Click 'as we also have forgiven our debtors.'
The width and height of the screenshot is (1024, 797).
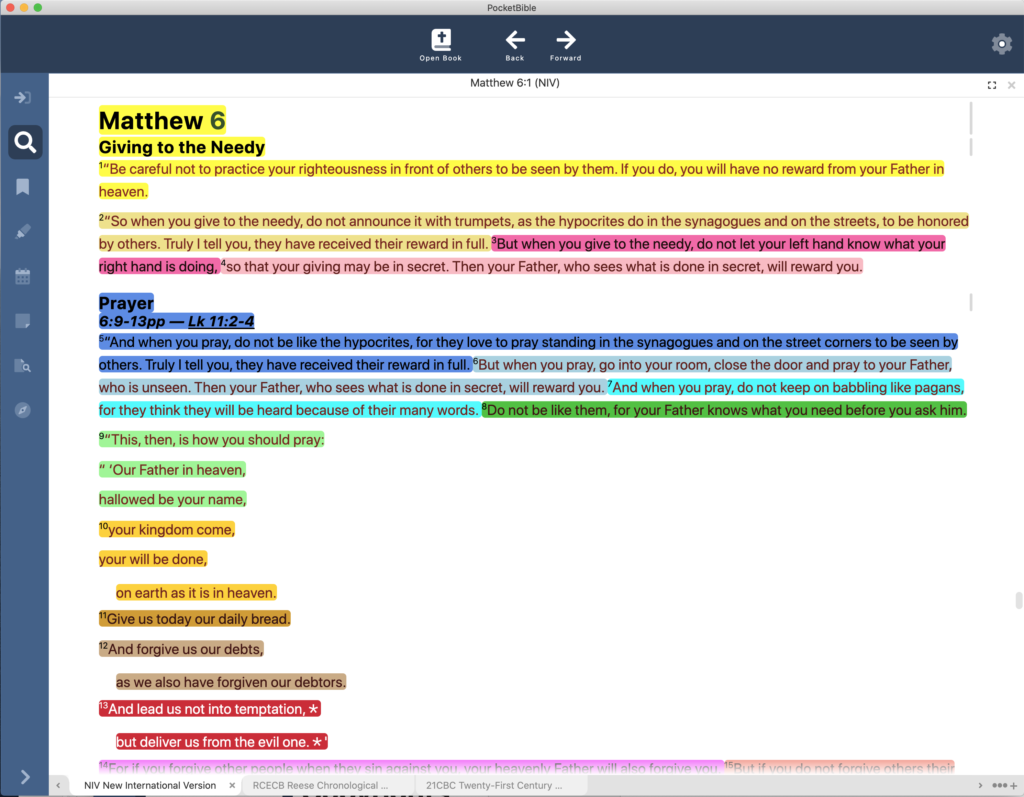coord(231,682)
